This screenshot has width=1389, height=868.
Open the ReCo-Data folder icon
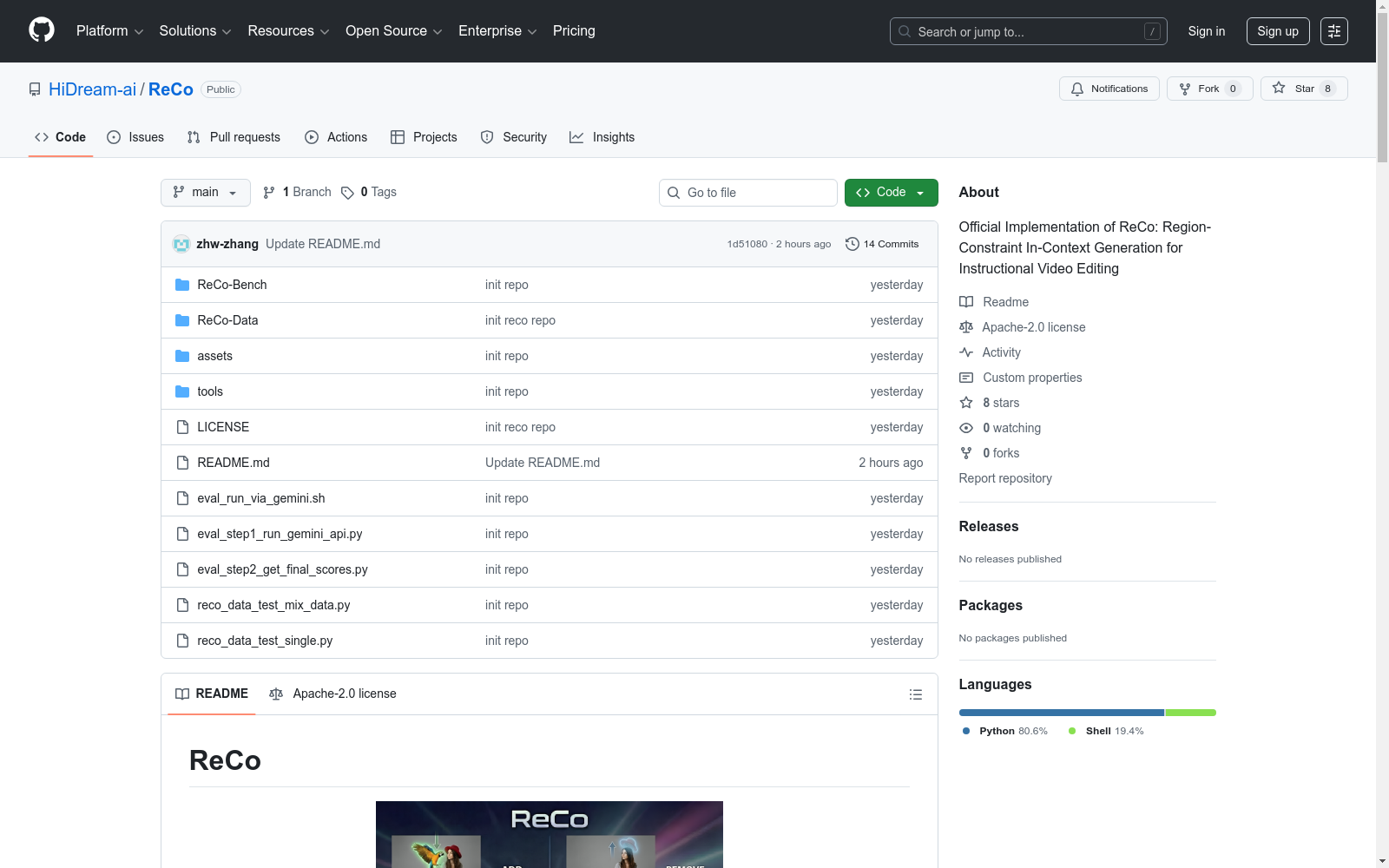coord(182,320)
